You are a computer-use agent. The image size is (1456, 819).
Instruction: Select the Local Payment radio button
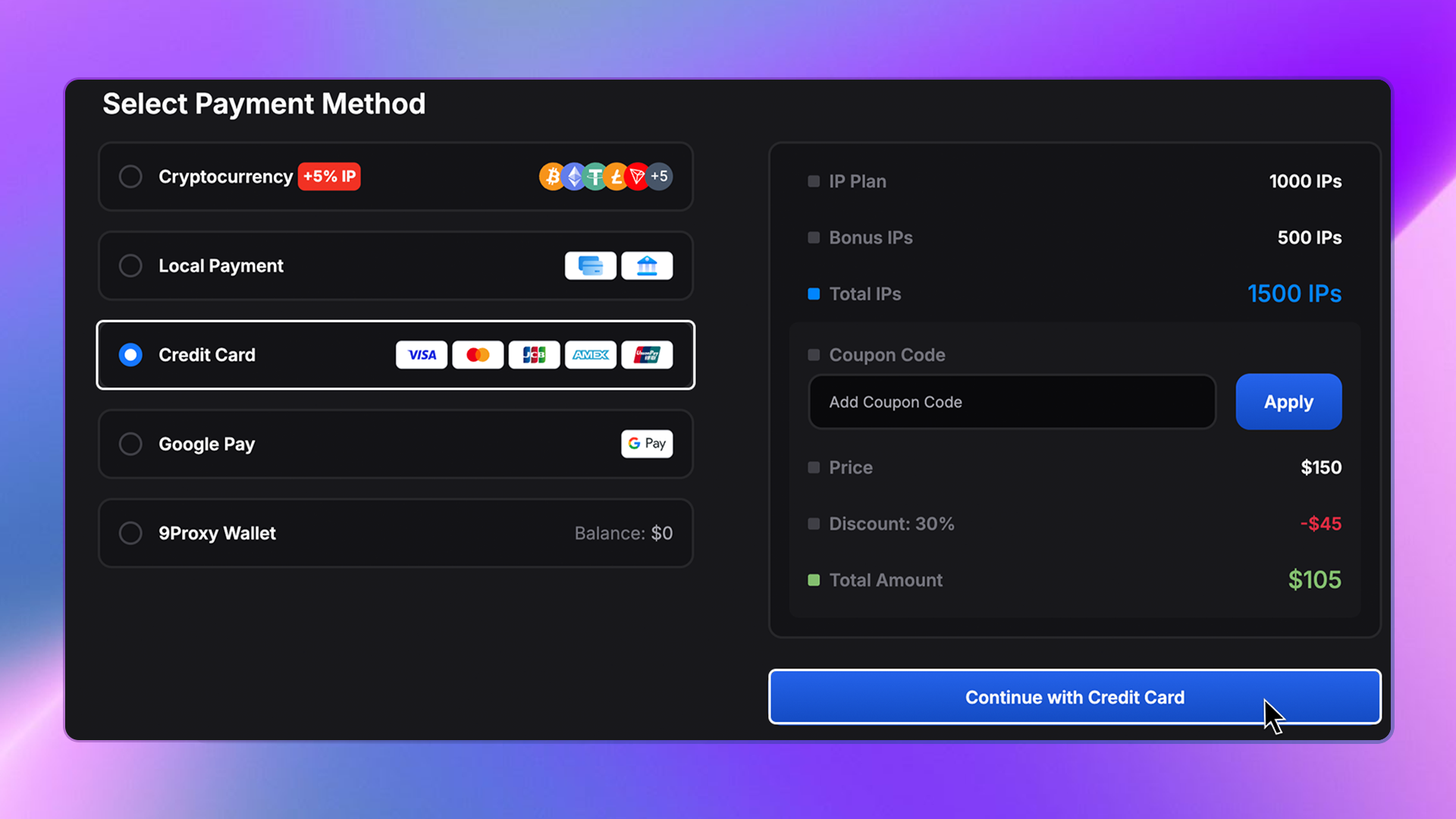tap(130, 266)
